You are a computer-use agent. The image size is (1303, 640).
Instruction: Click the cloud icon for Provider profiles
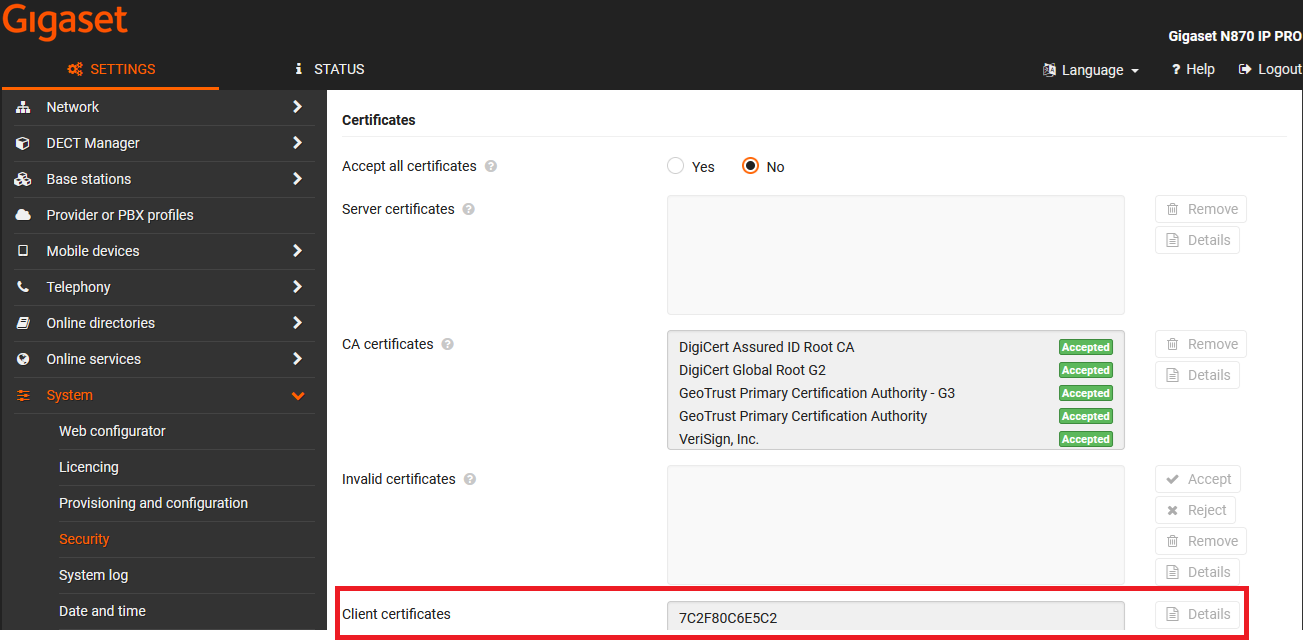click(23, 215)
